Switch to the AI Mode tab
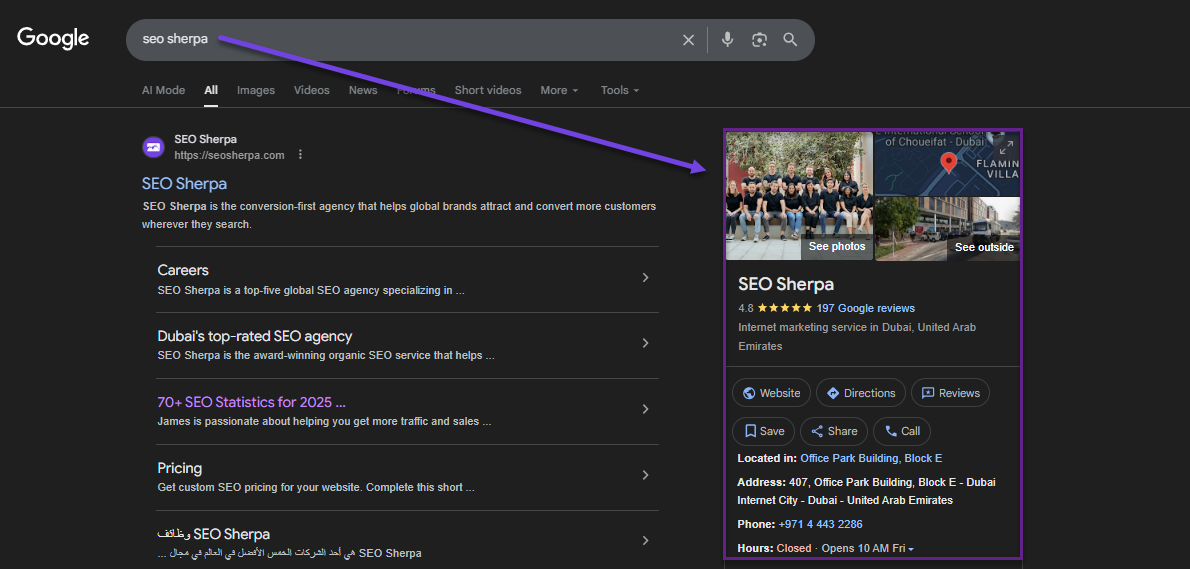 (163, 90)
